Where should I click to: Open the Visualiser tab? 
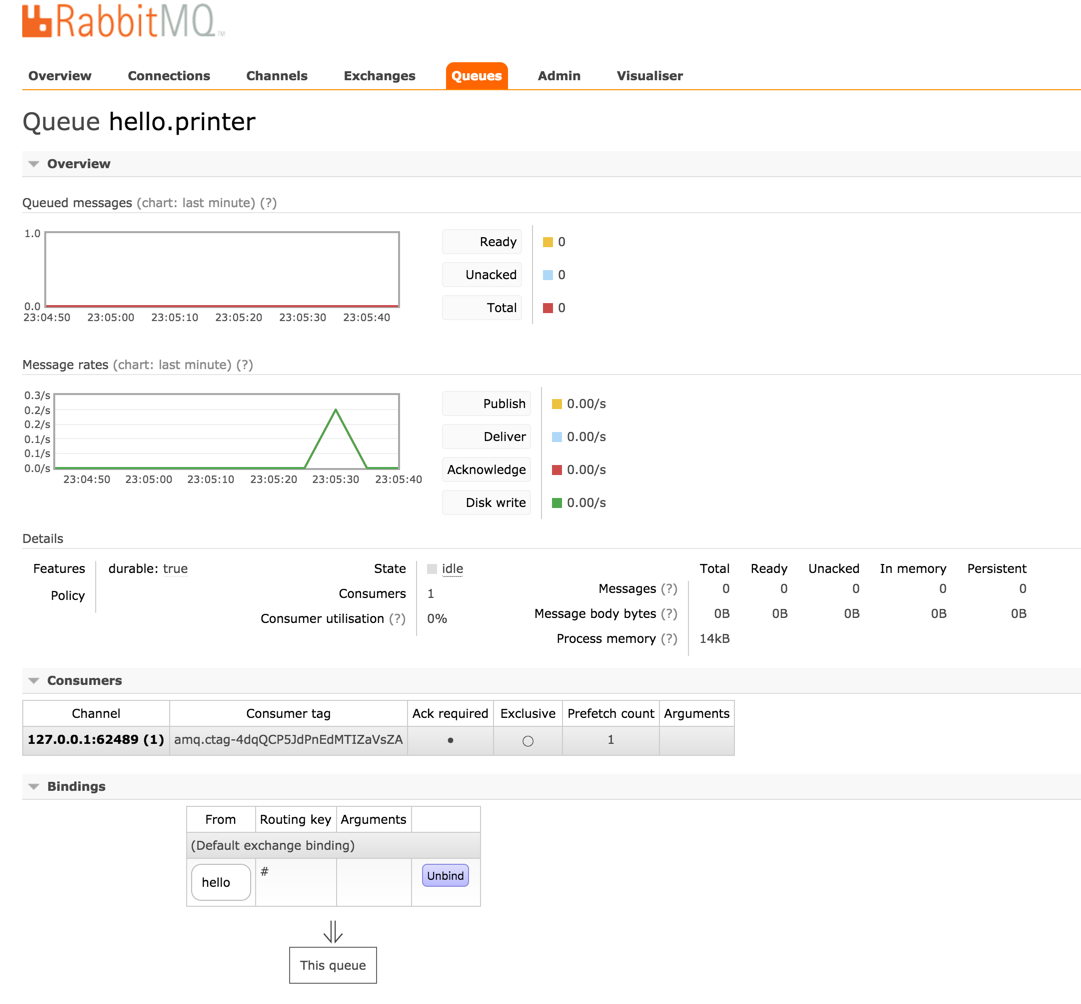click(649, 76)
